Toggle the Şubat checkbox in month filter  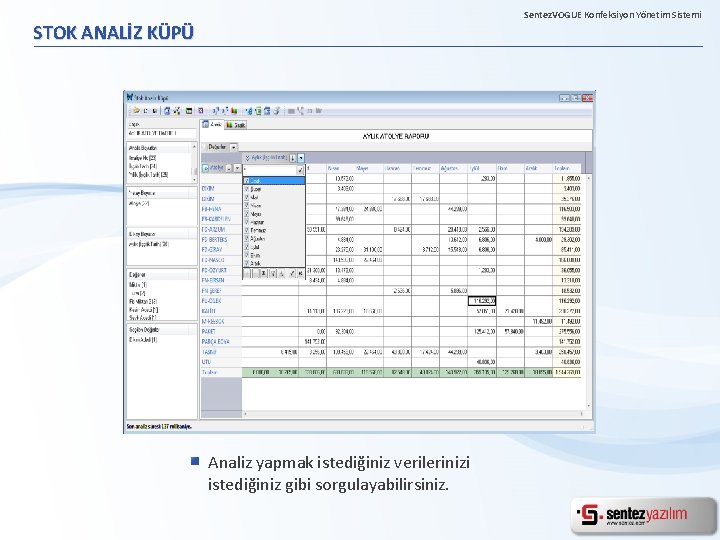(247, 189)
